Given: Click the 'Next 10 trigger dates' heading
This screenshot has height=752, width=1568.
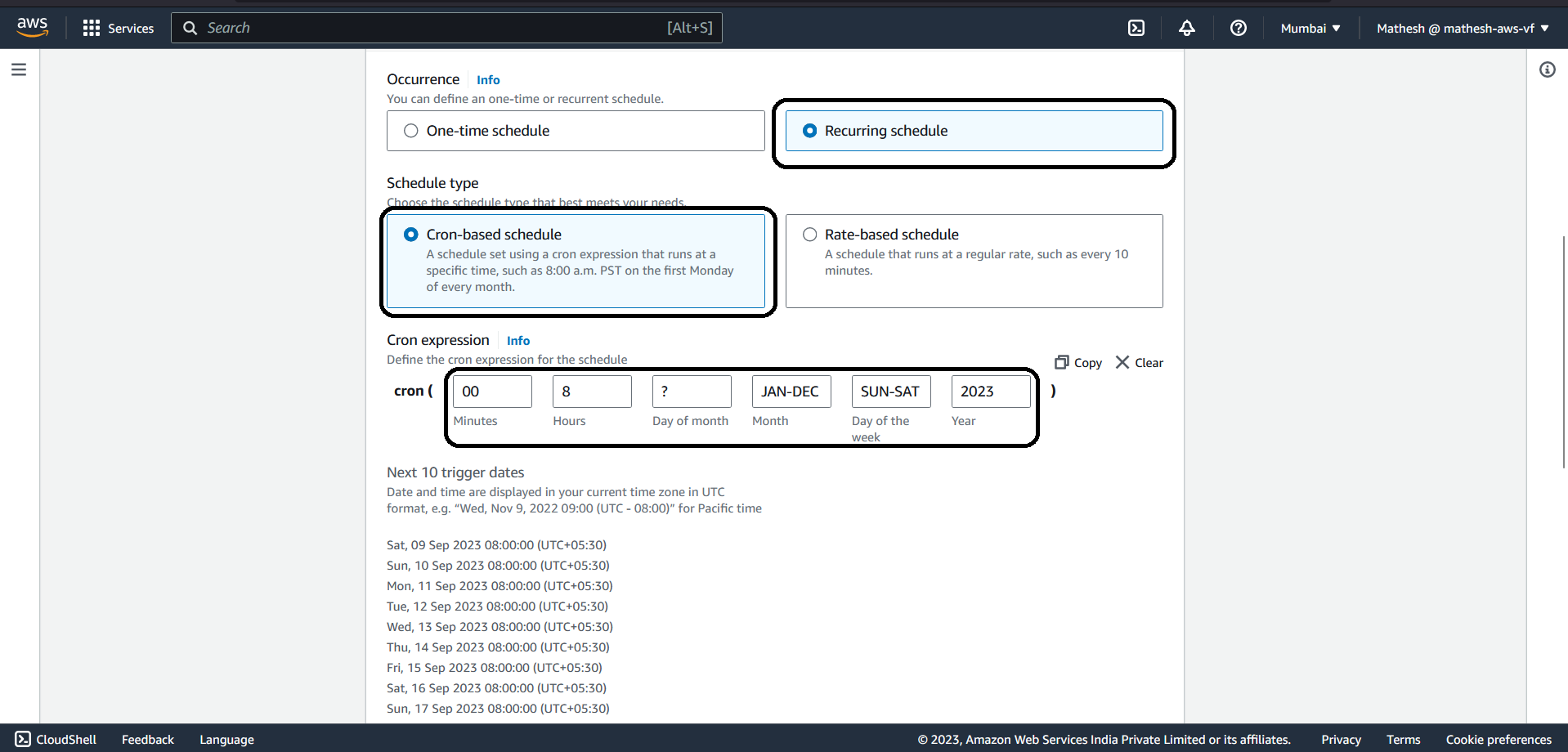Looking at the screenshot, I should click(455, 472).
